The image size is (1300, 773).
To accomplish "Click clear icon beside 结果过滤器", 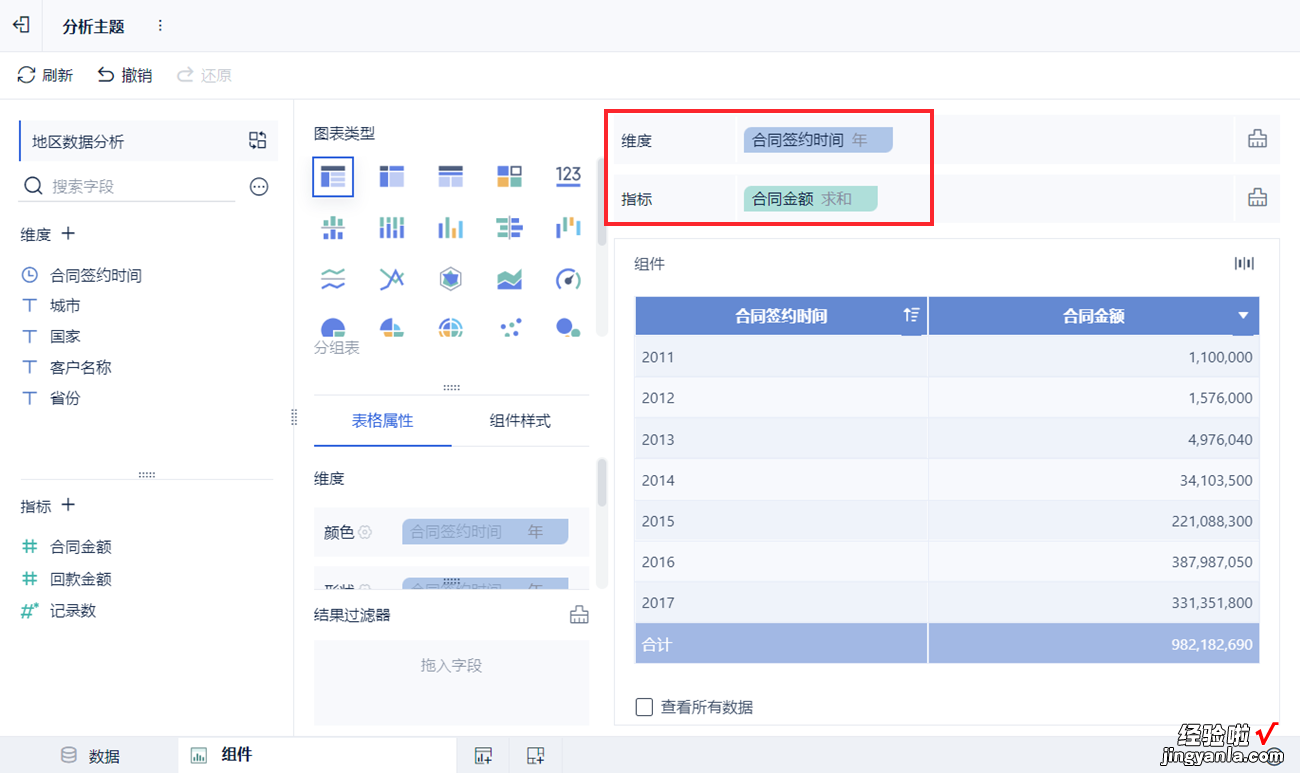I will [579, 615].
